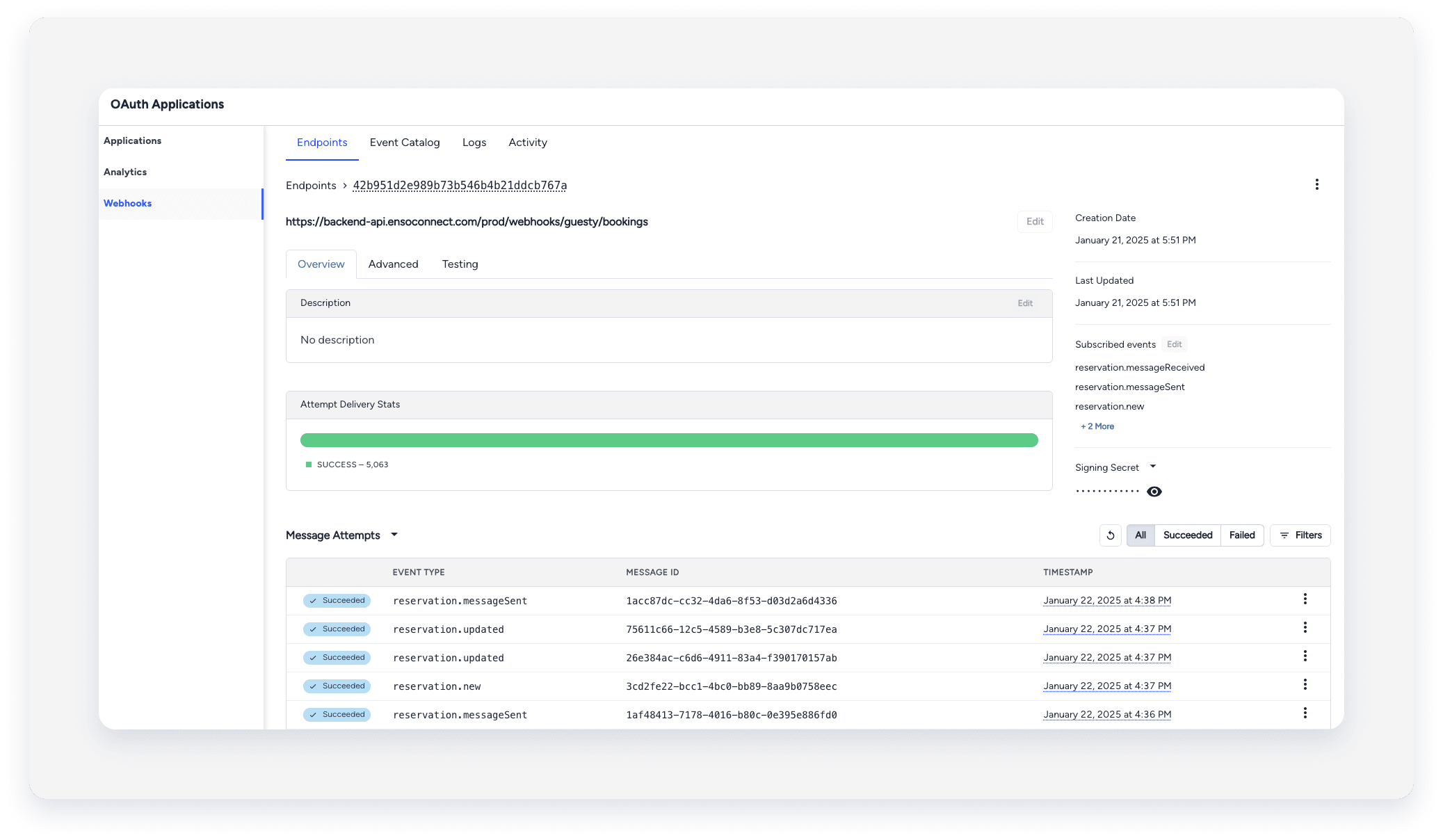Filter attempts to show Failed only
Image resolution: width=1443 pixels, height=840 pixels.
[1242, 535]
